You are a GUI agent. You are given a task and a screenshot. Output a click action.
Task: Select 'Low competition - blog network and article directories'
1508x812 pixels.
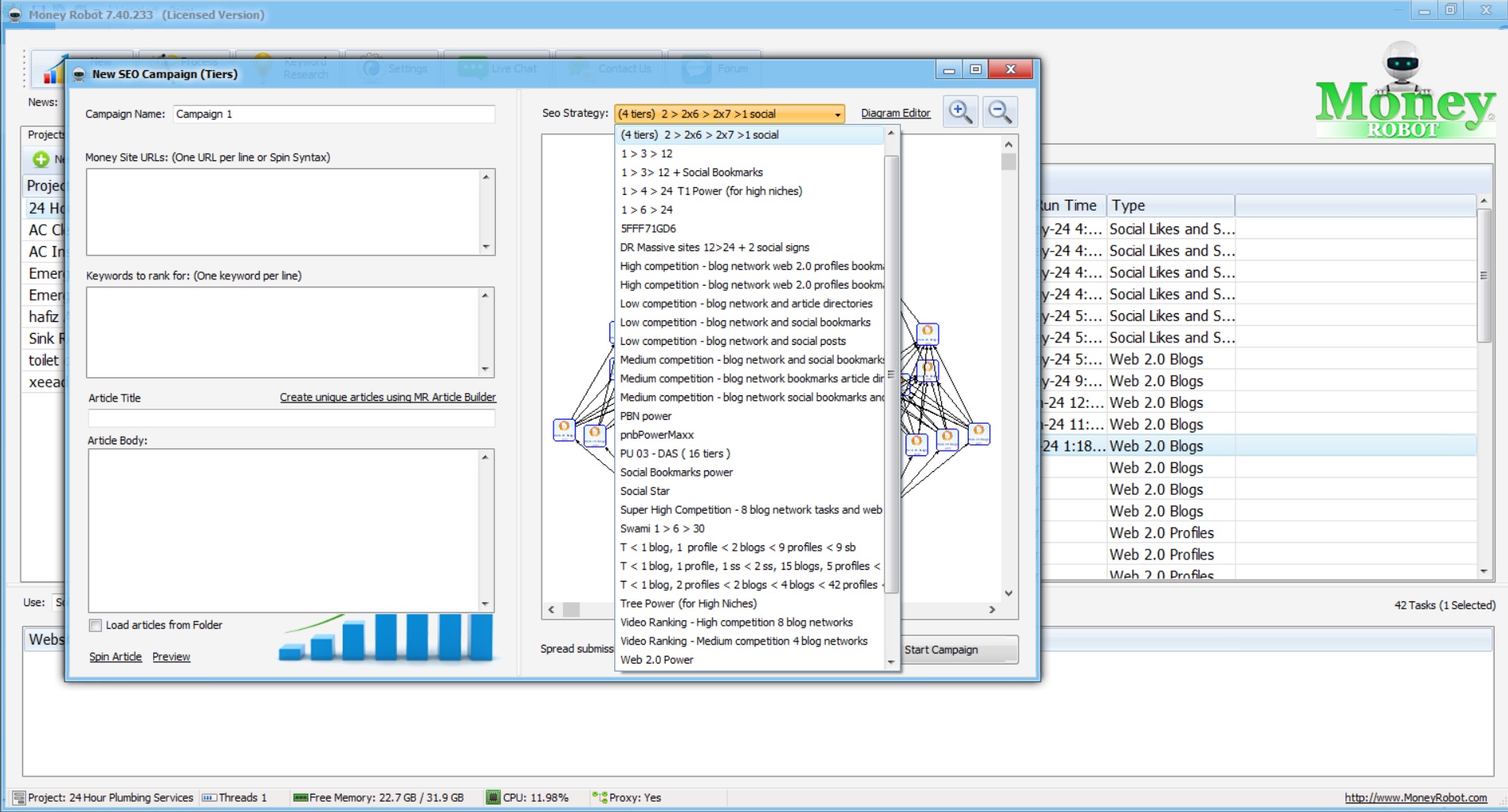[749, 304]
